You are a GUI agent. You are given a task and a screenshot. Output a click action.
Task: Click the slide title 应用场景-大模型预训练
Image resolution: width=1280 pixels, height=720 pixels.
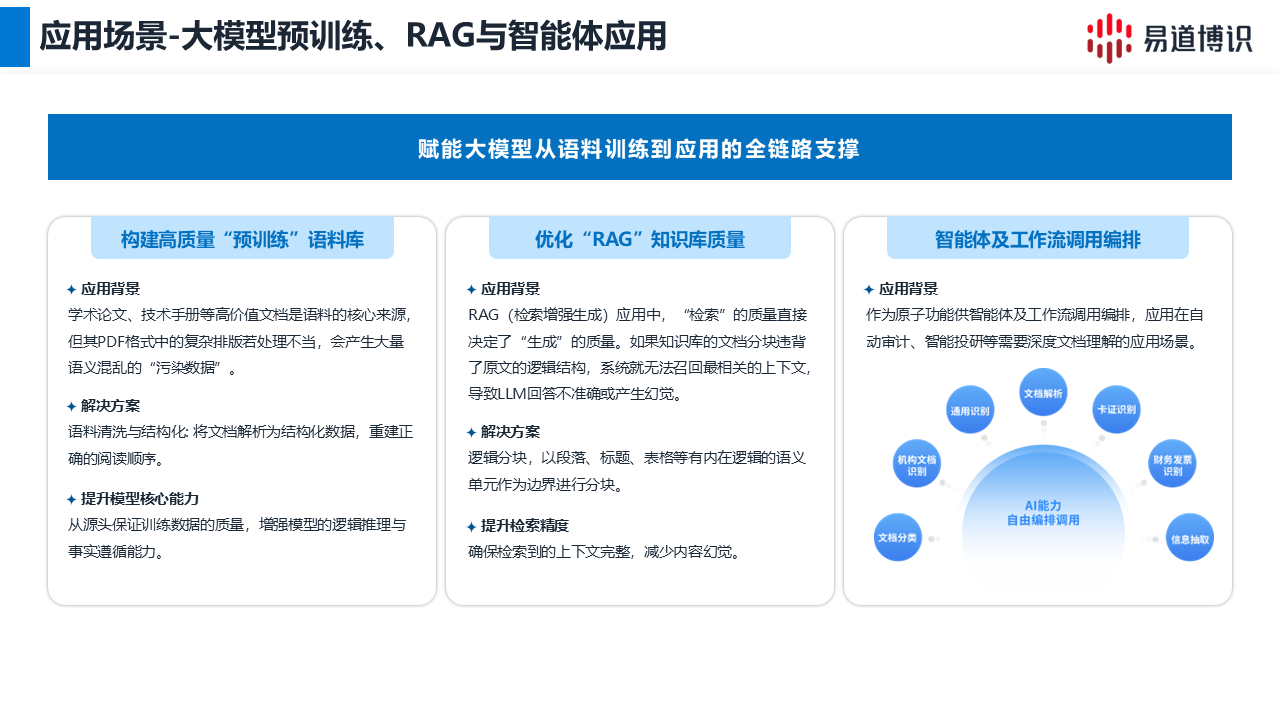coord(352,37)
